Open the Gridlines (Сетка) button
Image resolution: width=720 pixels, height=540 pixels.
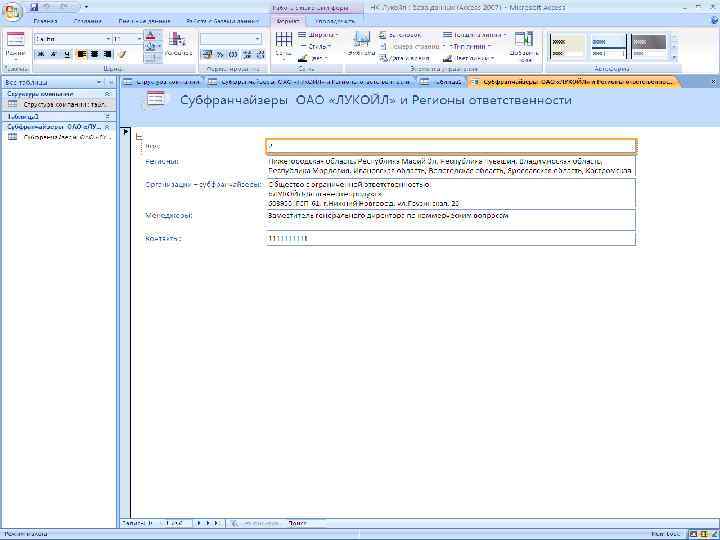pos(283,45)
